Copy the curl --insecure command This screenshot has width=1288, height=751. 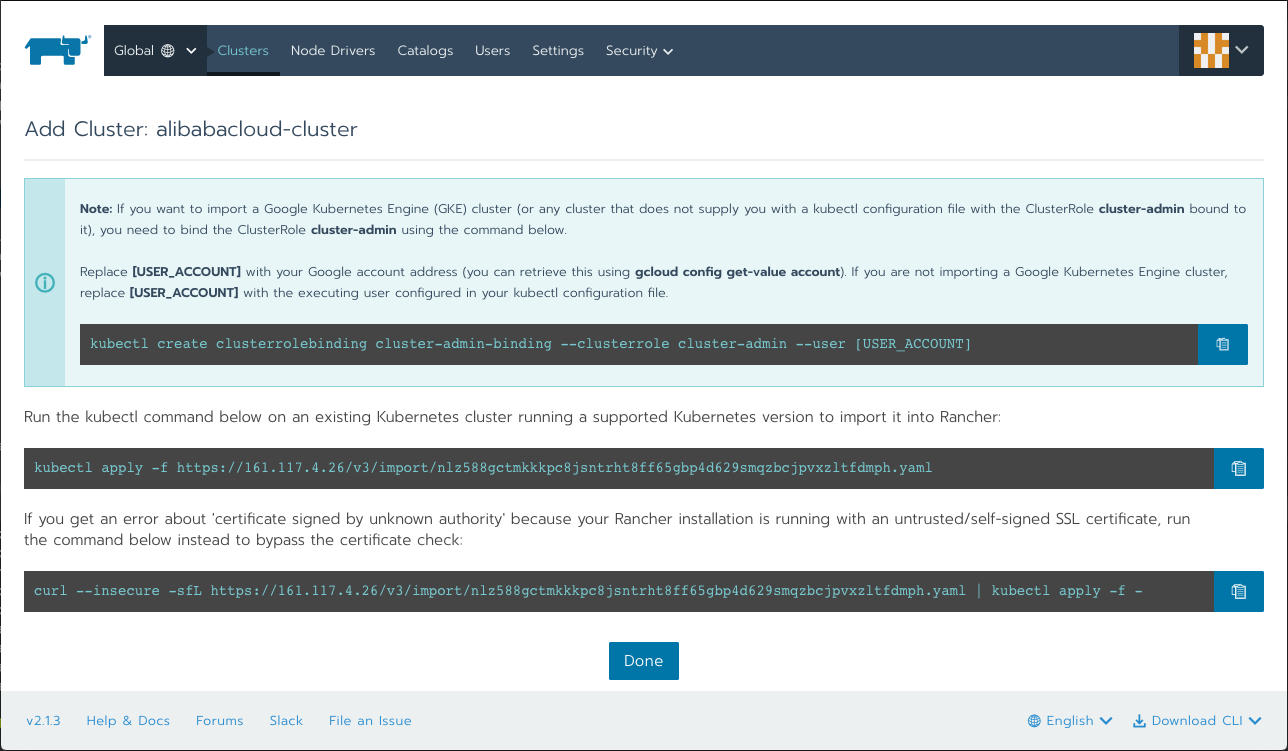1239,591
